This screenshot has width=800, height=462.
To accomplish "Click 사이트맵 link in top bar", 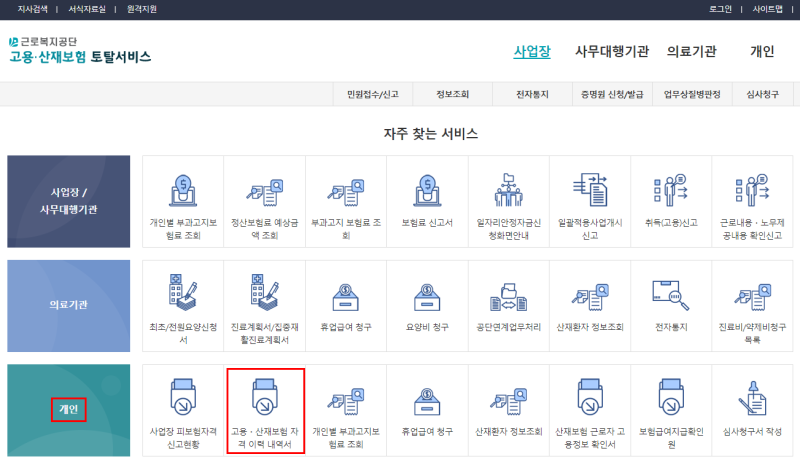I will [767, 9].
